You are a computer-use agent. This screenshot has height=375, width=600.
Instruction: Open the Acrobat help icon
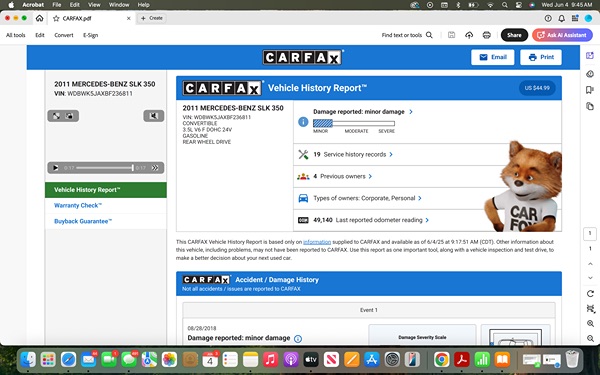(548, 18)
